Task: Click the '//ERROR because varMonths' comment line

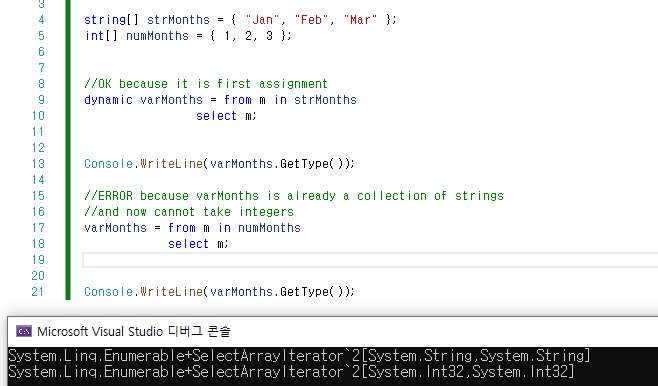Action: pos(294,196)
